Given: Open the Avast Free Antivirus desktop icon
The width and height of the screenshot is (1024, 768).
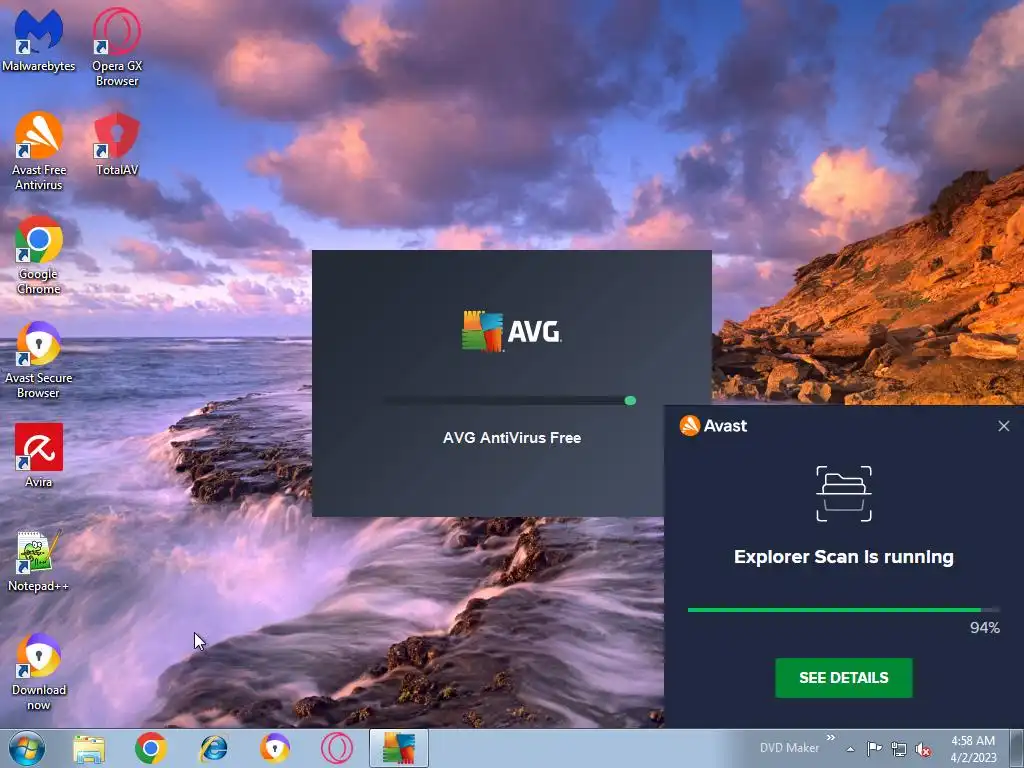Looking at the screenshot, I should 39,150.
